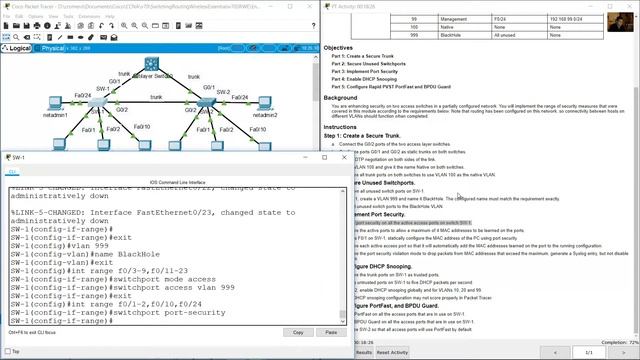Choose the Place Note tool
The image size is (640, 360).
49,37
